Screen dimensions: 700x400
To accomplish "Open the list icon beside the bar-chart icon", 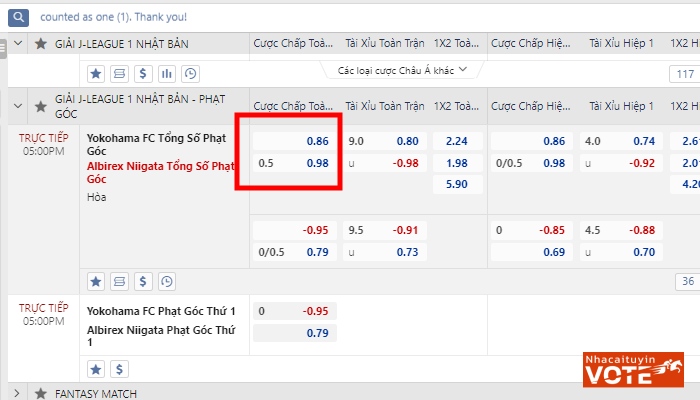I will coord(119,74).
